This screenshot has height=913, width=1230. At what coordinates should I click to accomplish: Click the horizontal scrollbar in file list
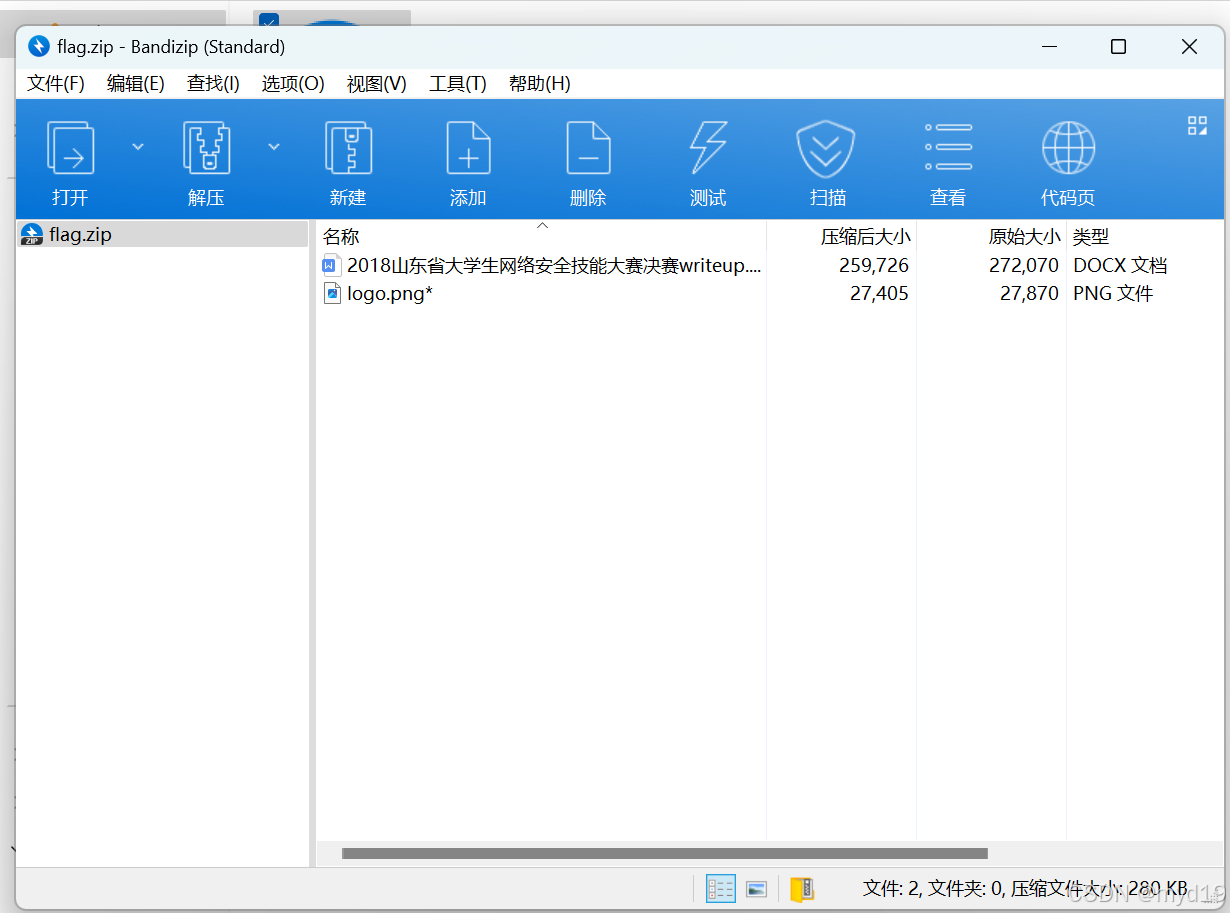point(664,853)
